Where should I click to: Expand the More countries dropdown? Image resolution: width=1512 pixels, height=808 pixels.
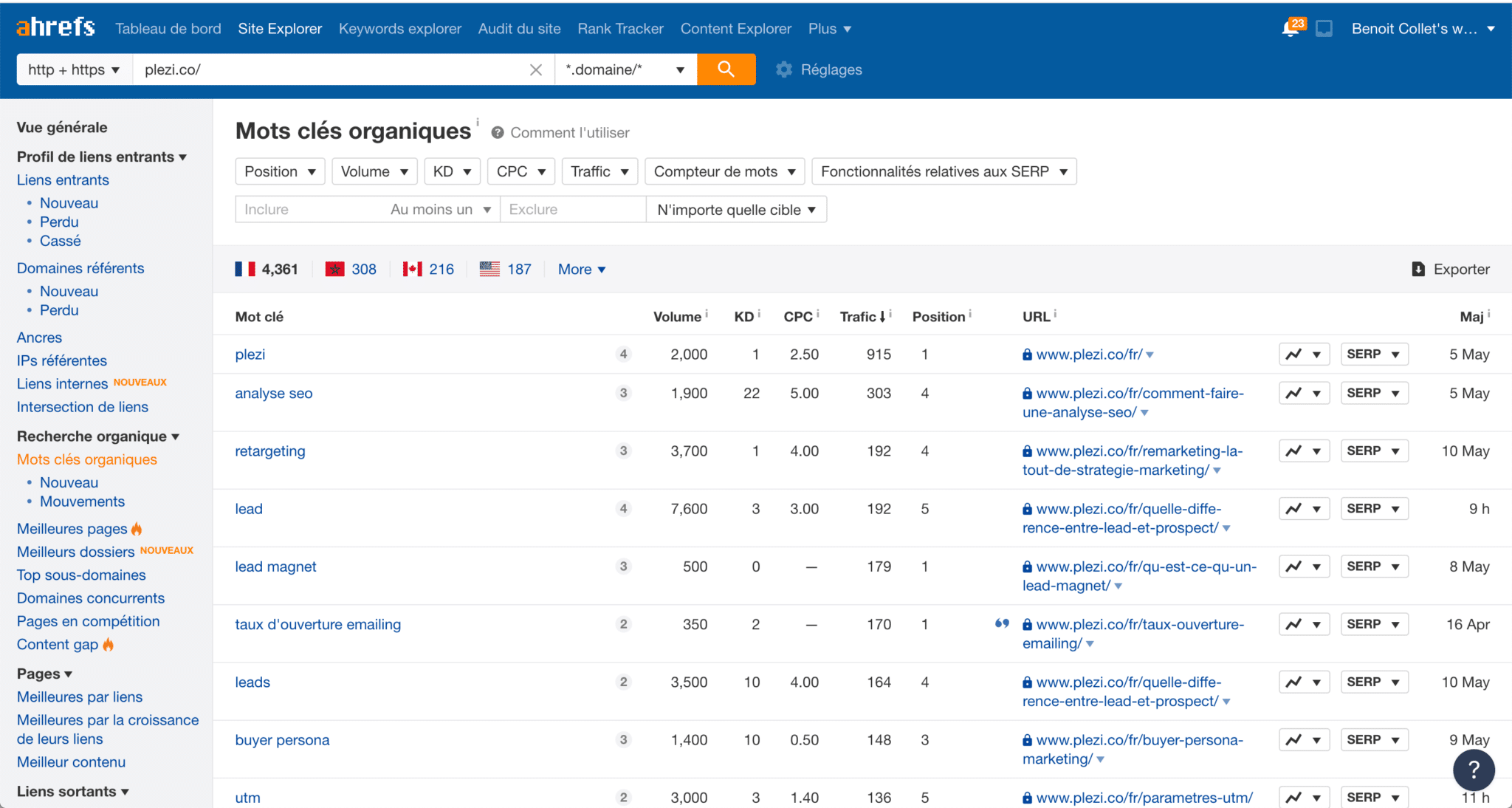click(x=582, y=269)
